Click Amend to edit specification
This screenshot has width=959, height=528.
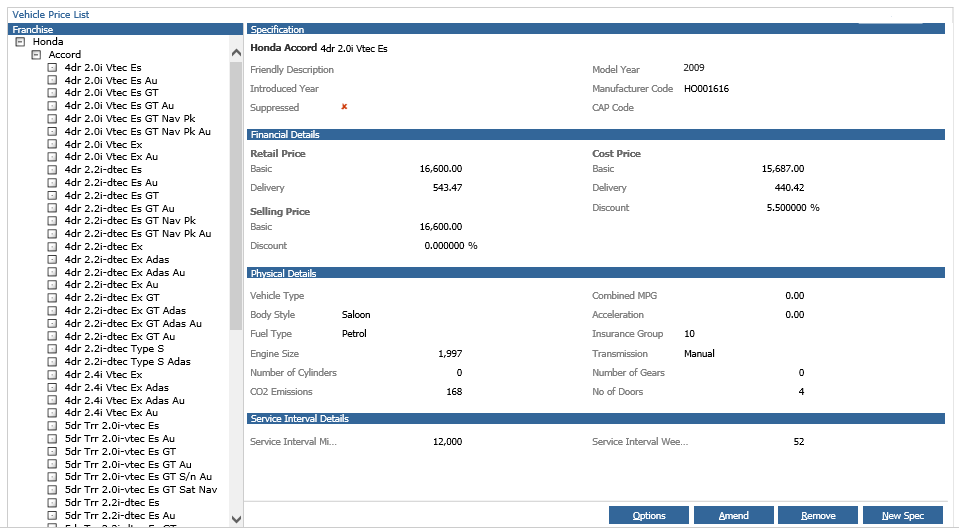[734, 515]
